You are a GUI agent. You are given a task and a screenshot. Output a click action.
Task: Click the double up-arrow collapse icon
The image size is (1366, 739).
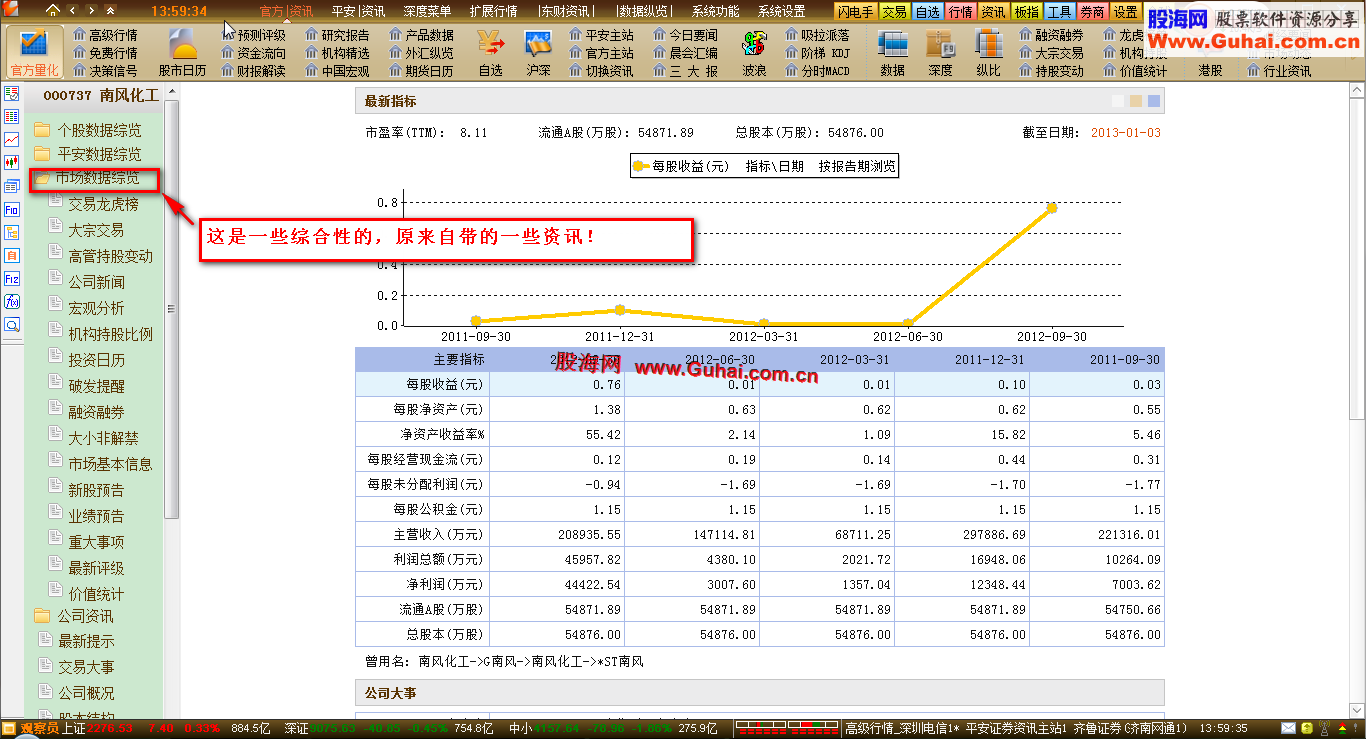tap(111, 11)
